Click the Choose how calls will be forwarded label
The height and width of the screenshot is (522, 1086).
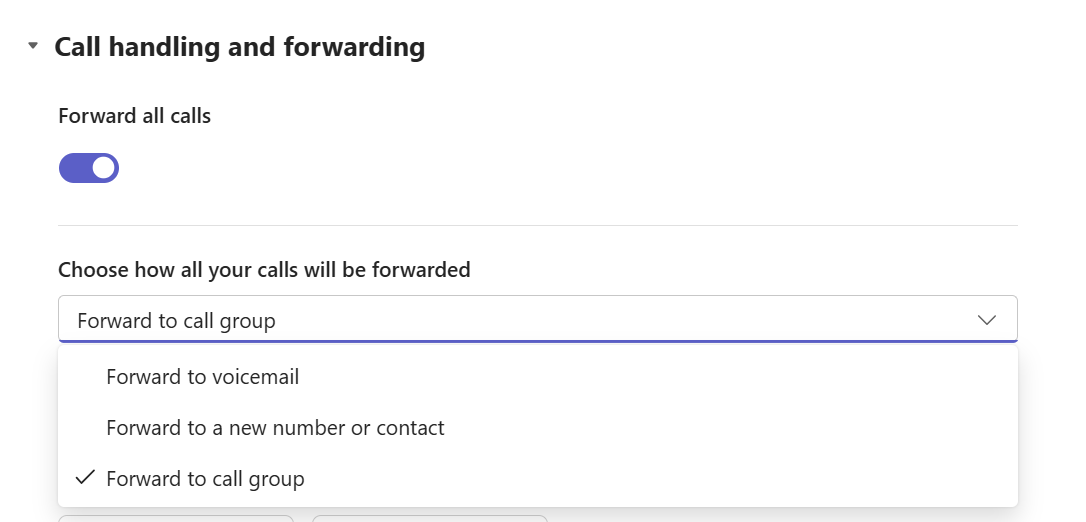click(264, 270)
